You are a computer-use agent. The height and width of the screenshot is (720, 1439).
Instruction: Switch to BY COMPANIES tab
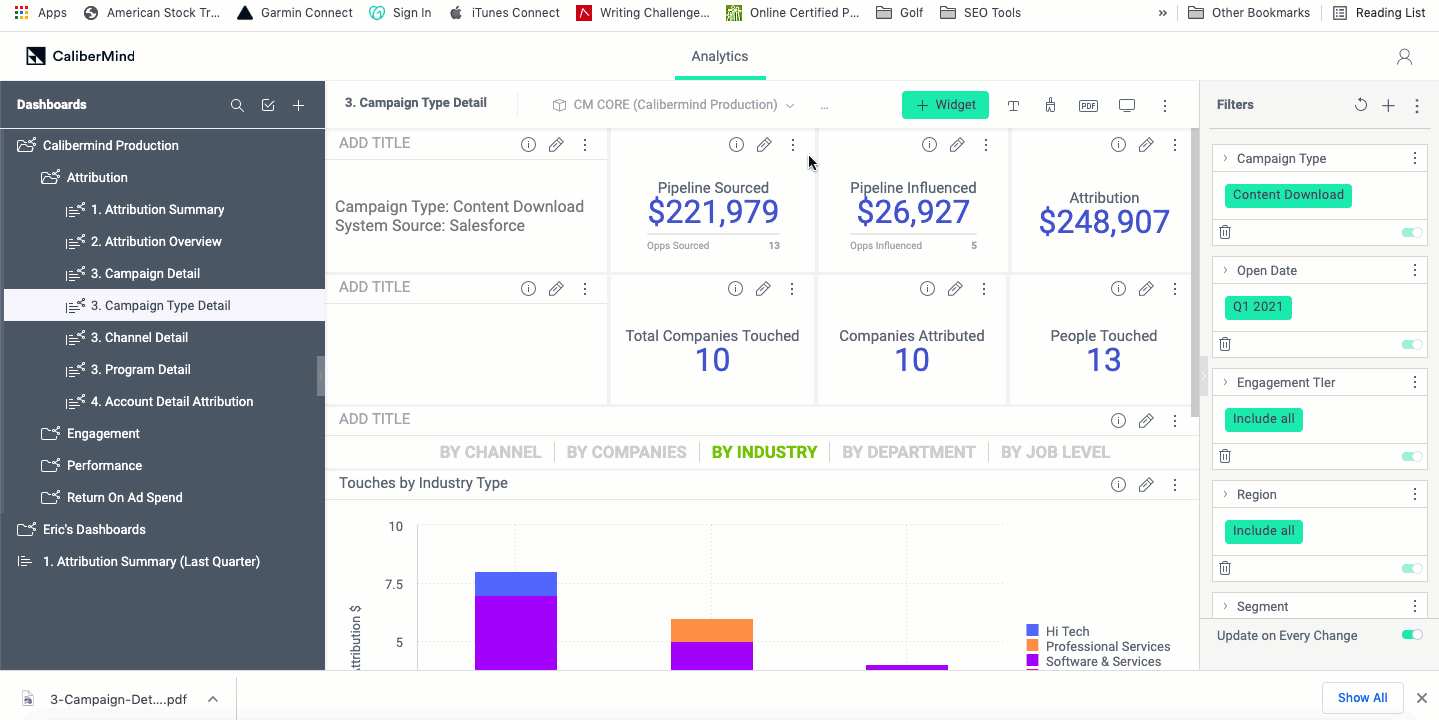click(626, 452)
